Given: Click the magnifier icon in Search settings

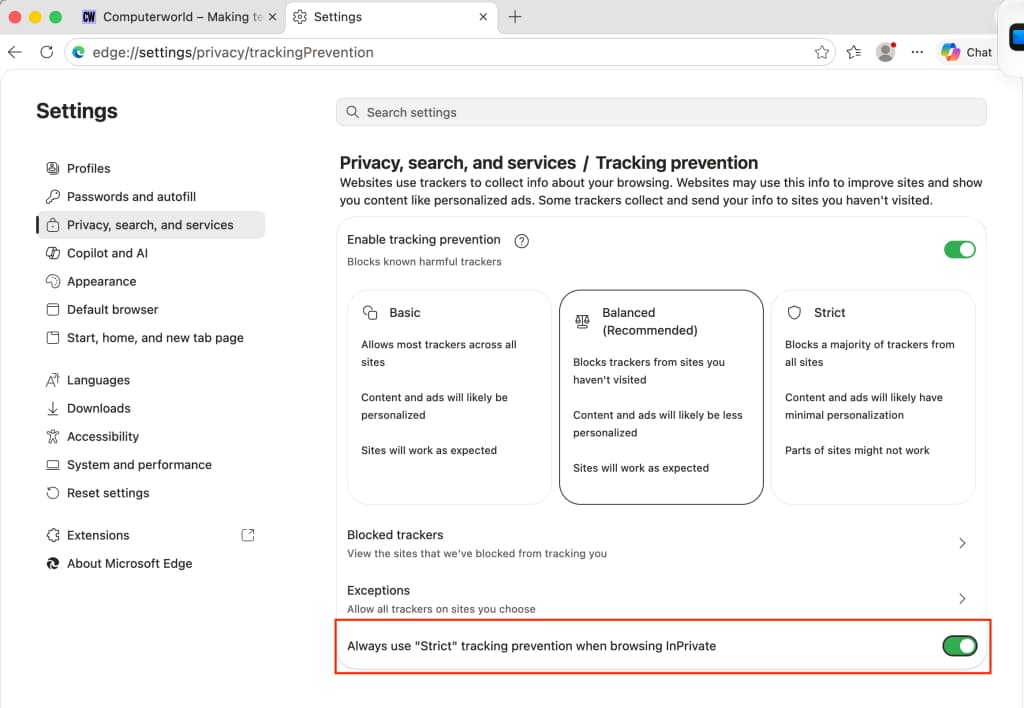Looking at the screenshot, I should pyautogui.click(x=353, y=112).
